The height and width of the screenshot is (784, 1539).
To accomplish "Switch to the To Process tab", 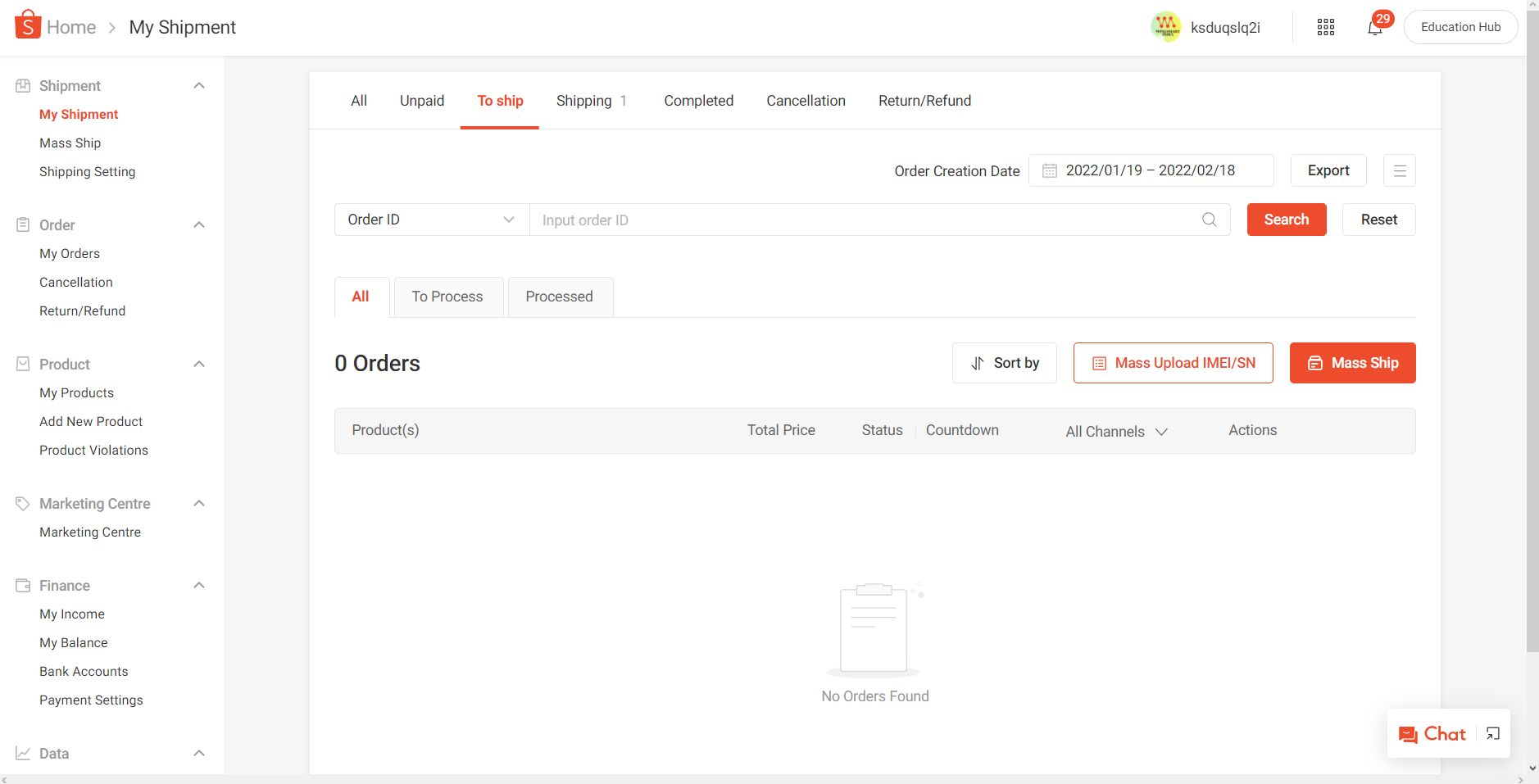I will 447,297.
